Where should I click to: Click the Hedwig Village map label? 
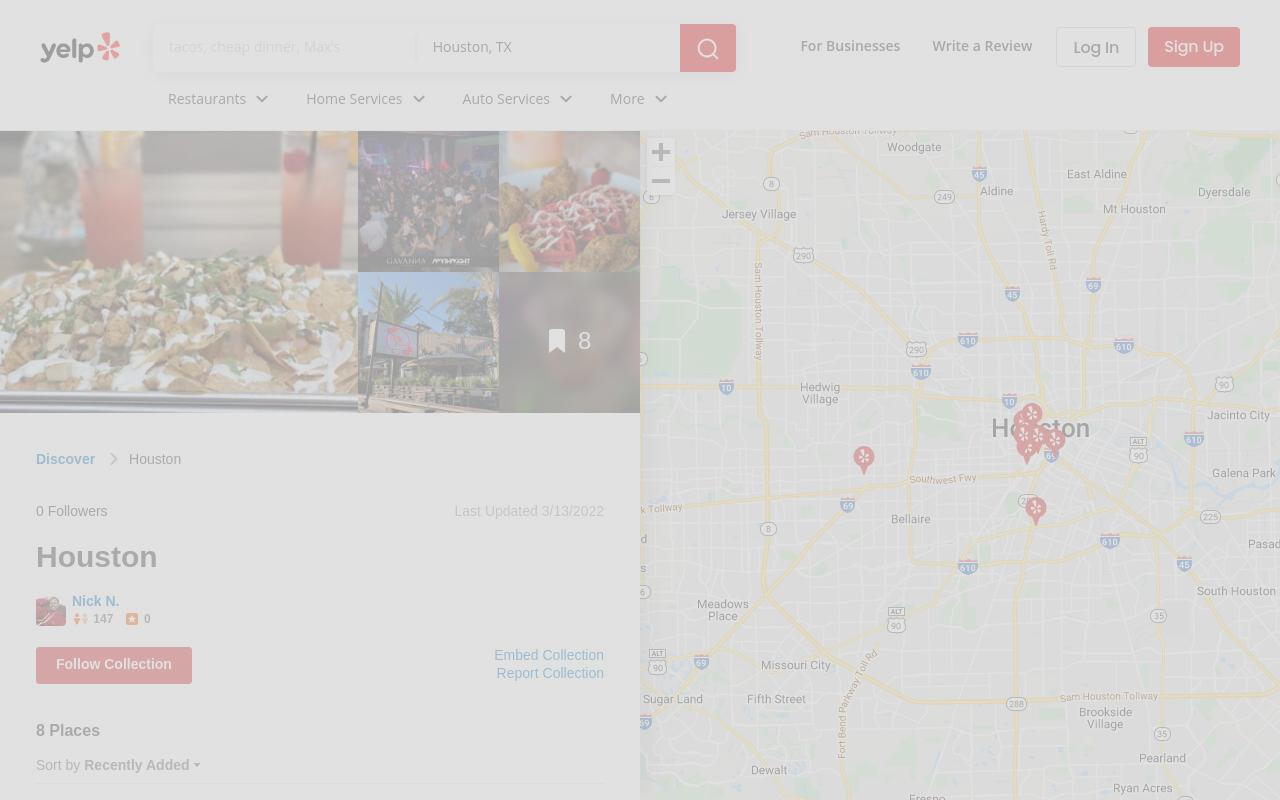coord(820,393)
